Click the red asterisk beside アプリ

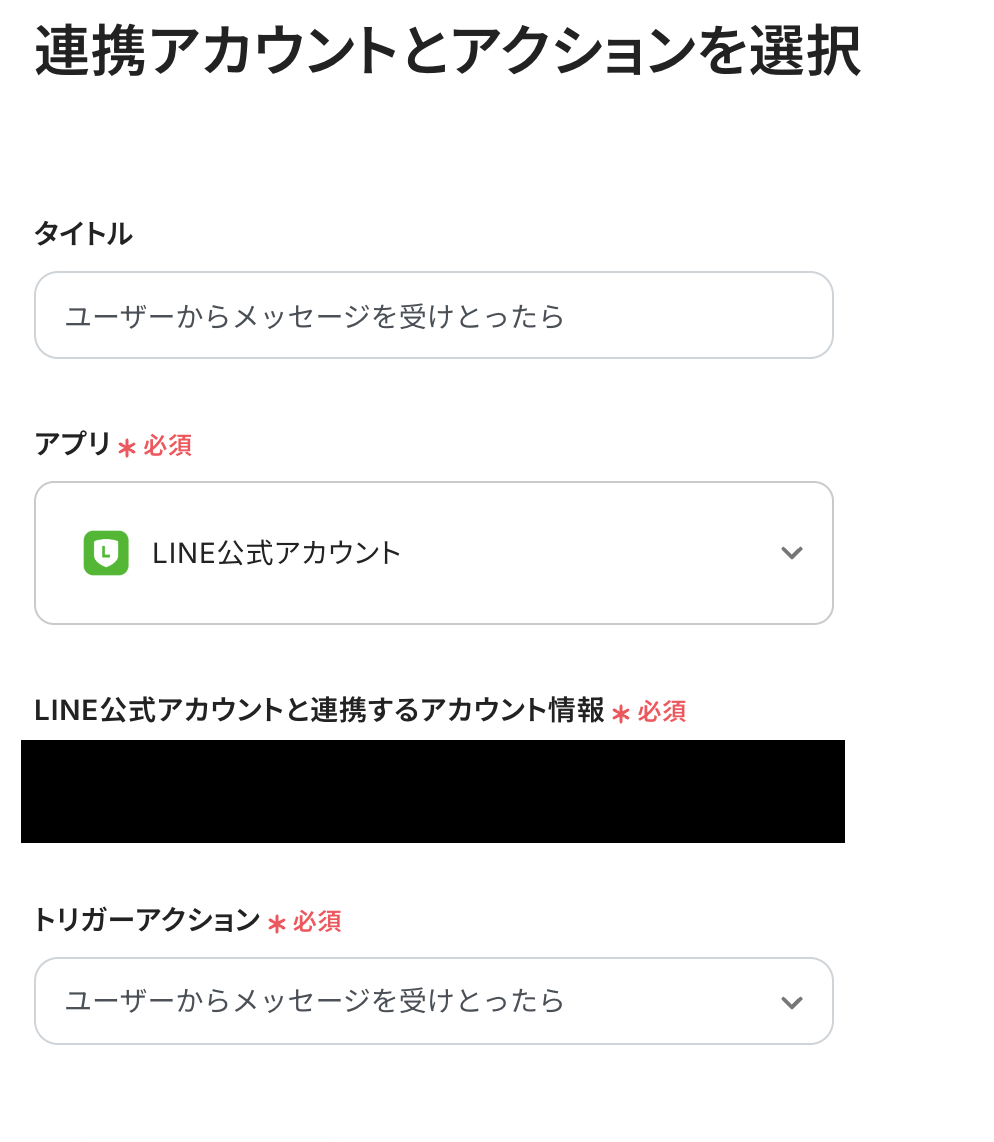pos(127,448)
